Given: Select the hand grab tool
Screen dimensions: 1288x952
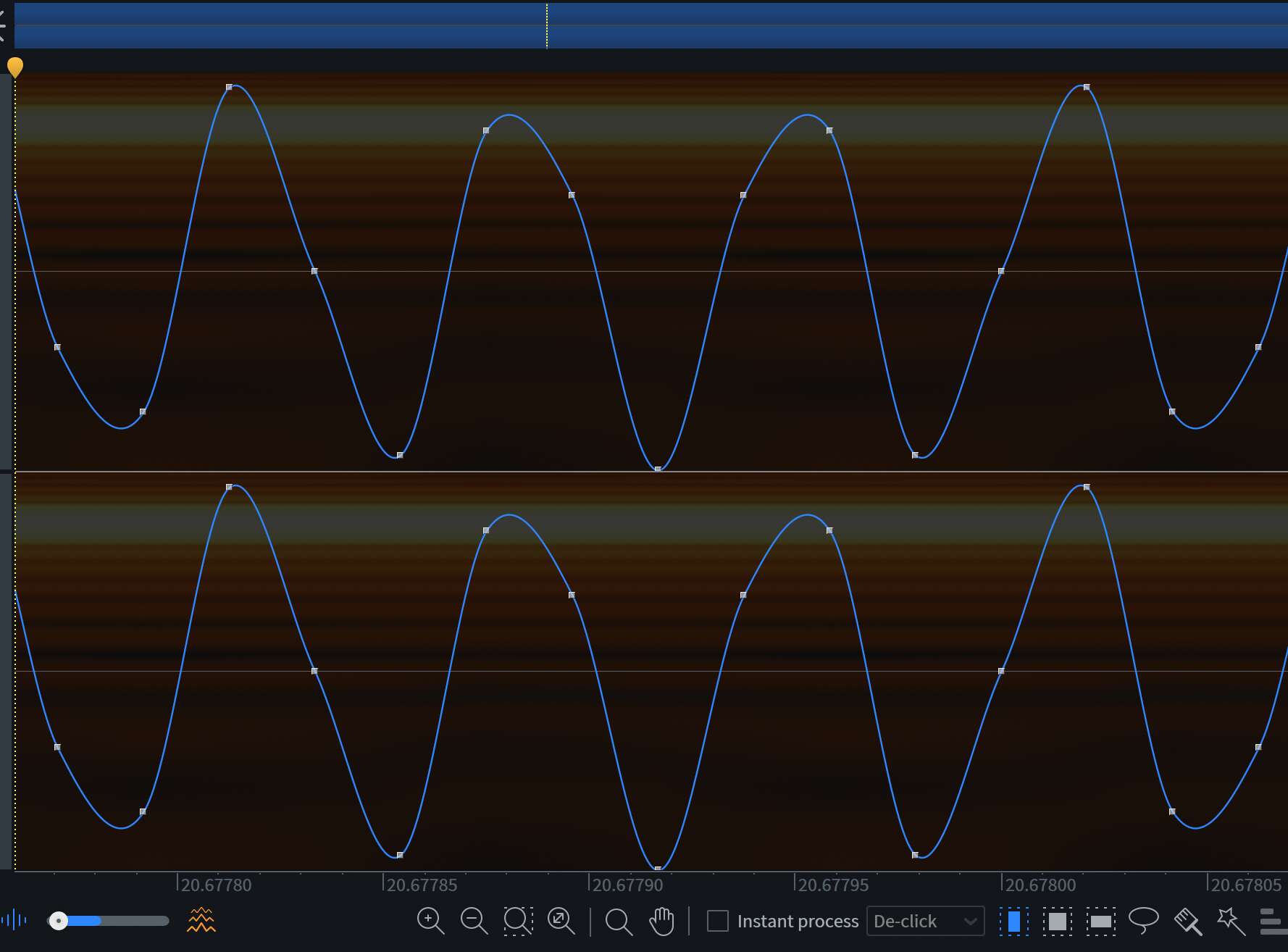Looking at the screenshot, I should [661, 921].
